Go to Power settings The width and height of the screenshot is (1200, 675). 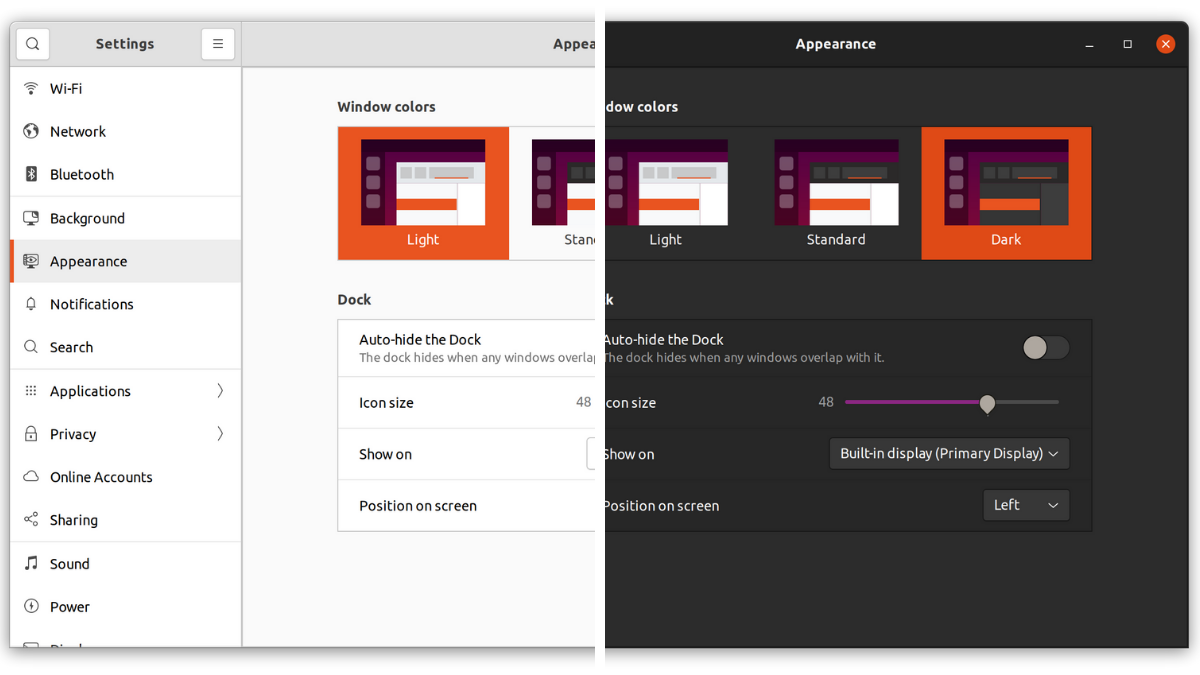(70, 607)
